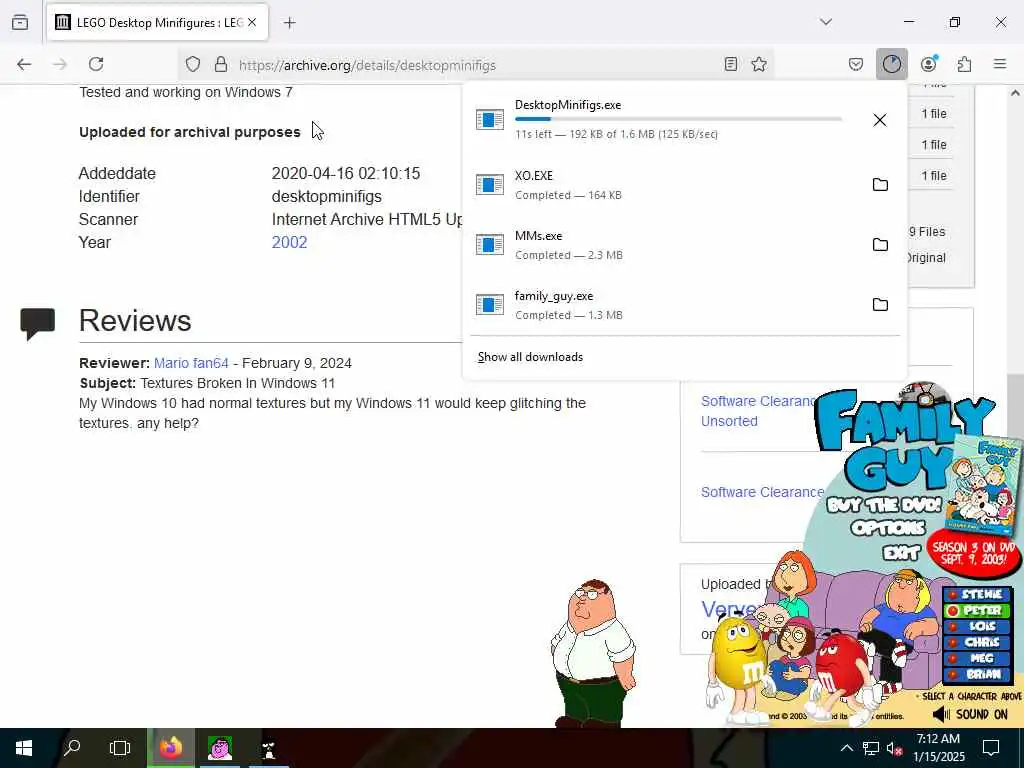Open the notification center icon
This screenshot has height=768, width=1024.
(x=991, y=748)
